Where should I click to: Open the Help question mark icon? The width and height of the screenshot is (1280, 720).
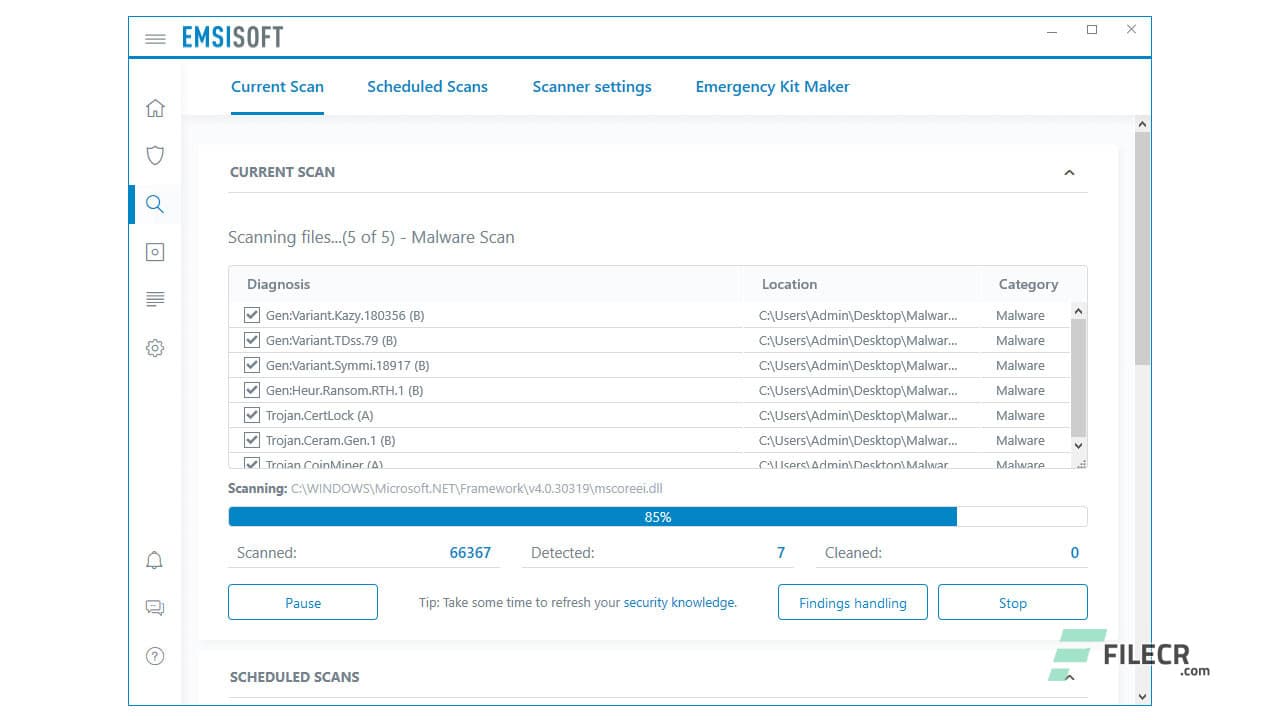155,656
